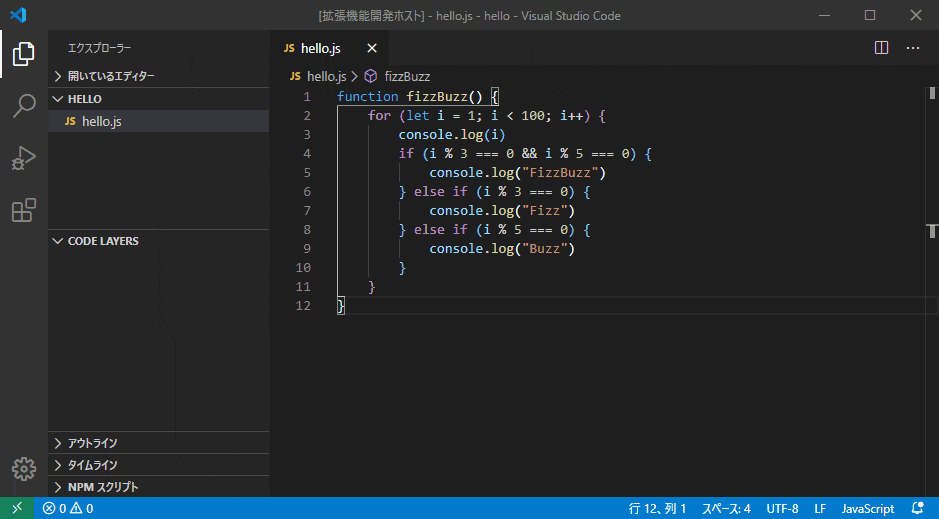Change file encoding via UTF-8
The height and width of the screenshot is (519, 939).
coord(782,508)
